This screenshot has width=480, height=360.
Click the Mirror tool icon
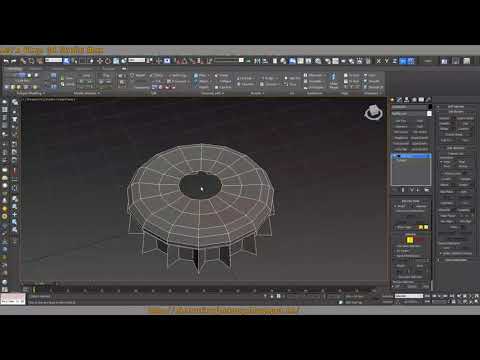[x=257, y=61]
